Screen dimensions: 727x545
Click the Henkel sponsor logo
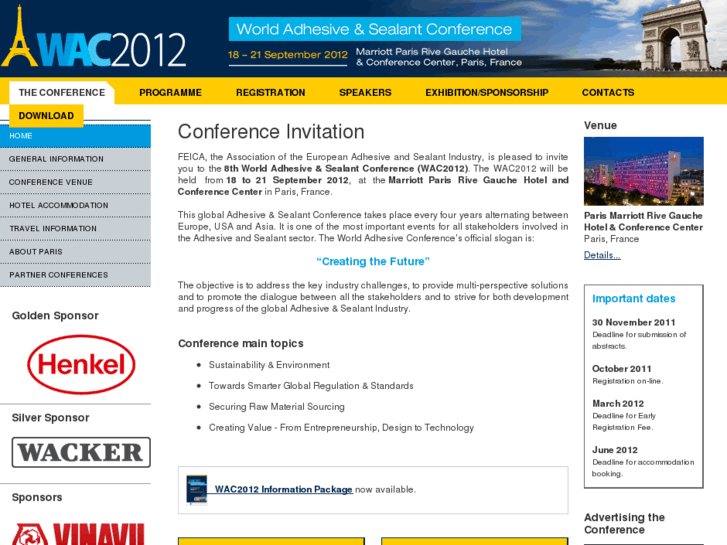[81, 365]
